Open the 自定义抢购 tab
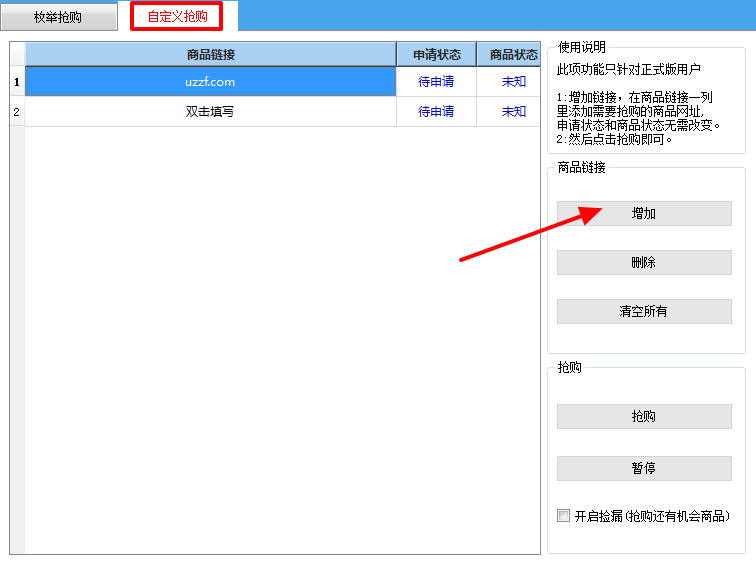The height and width of the screenshot is (566, 756). tap(177, 16)
